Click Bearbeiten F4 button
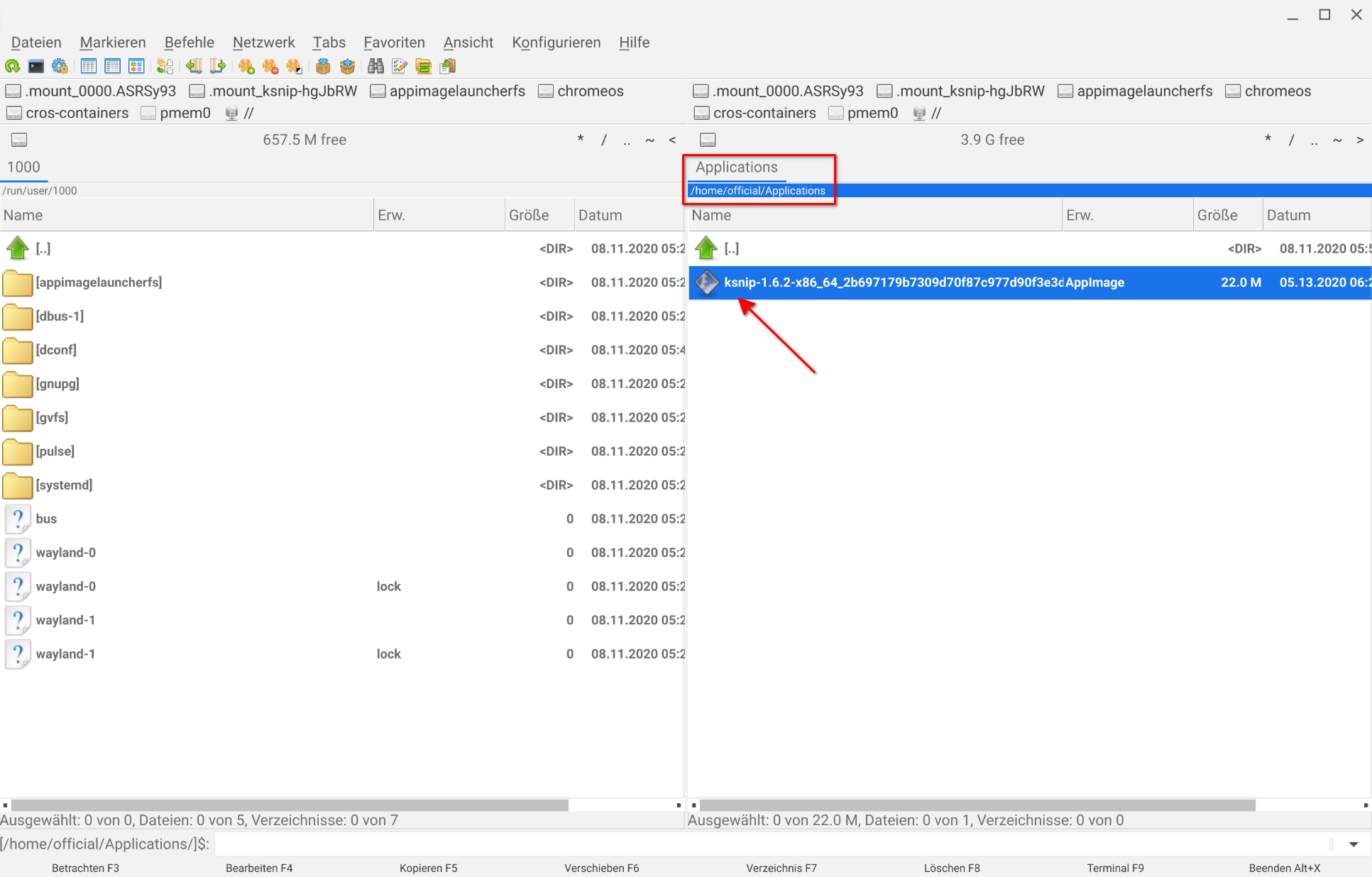 259,868
